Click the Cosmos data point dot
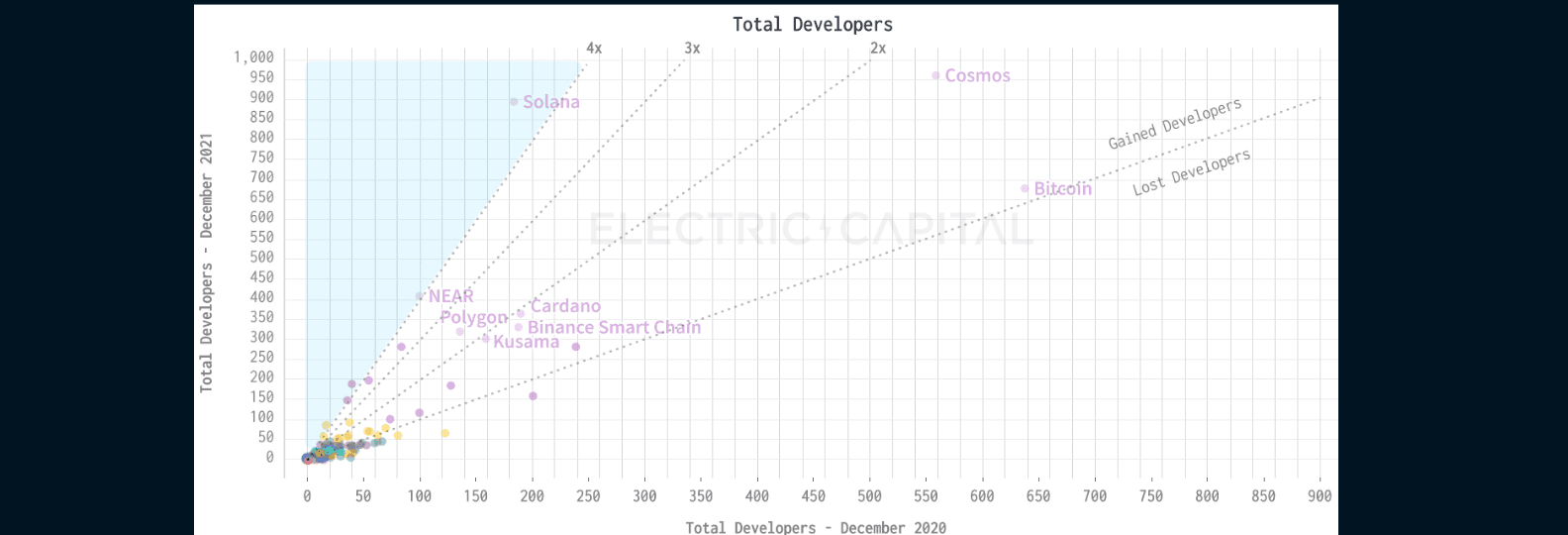This screenshot has height=535, width=1568. [x=935, y=75]
